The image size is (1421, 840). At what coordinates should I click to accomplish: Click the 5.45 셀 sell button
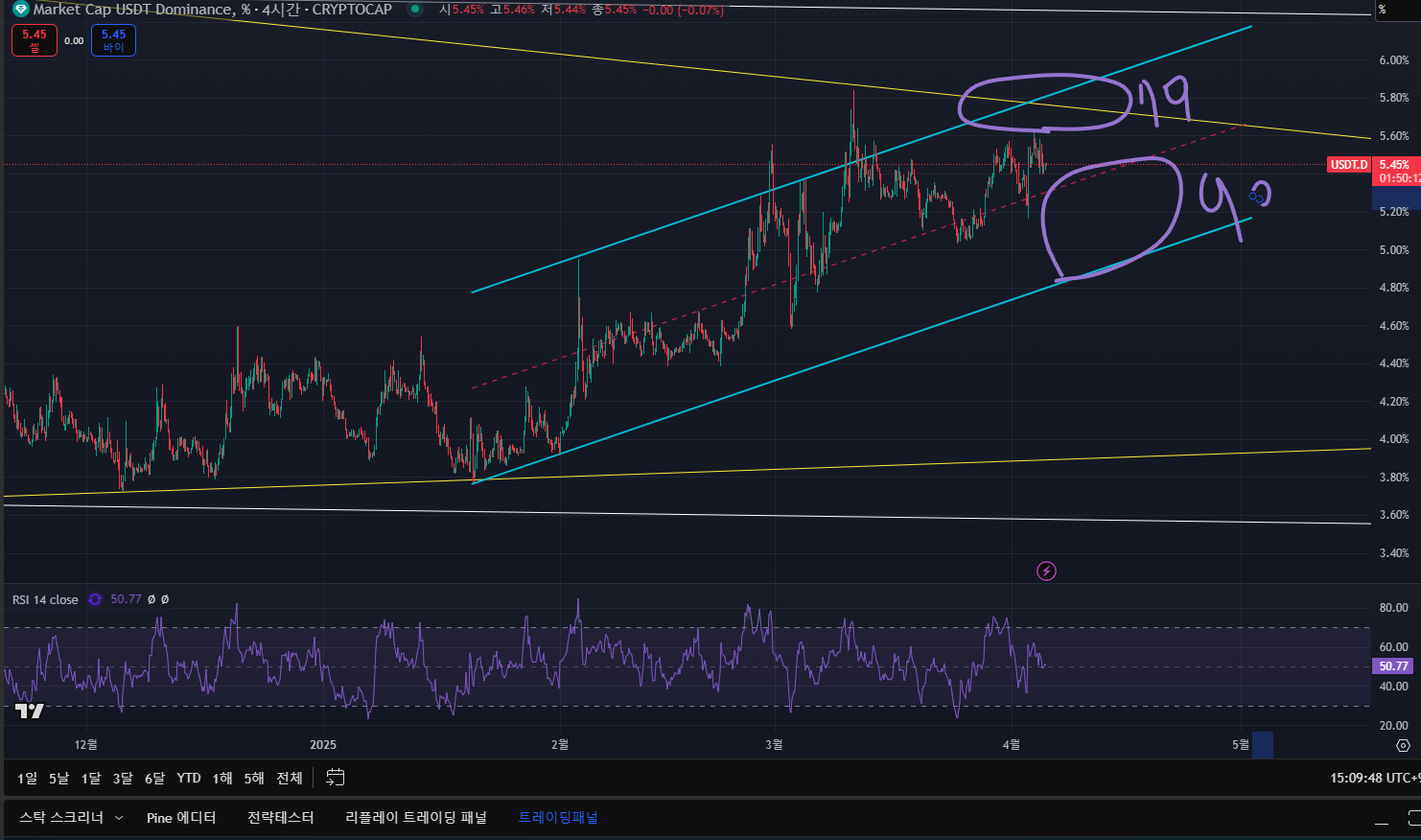click(x=35, y=40)
